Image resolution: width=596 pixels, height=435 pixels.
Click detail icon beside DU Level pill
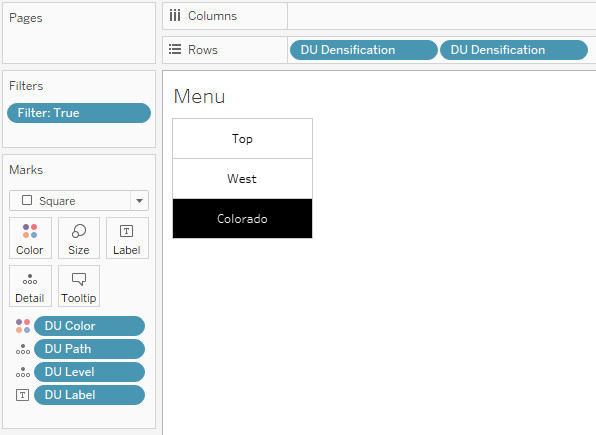[23, 372]
